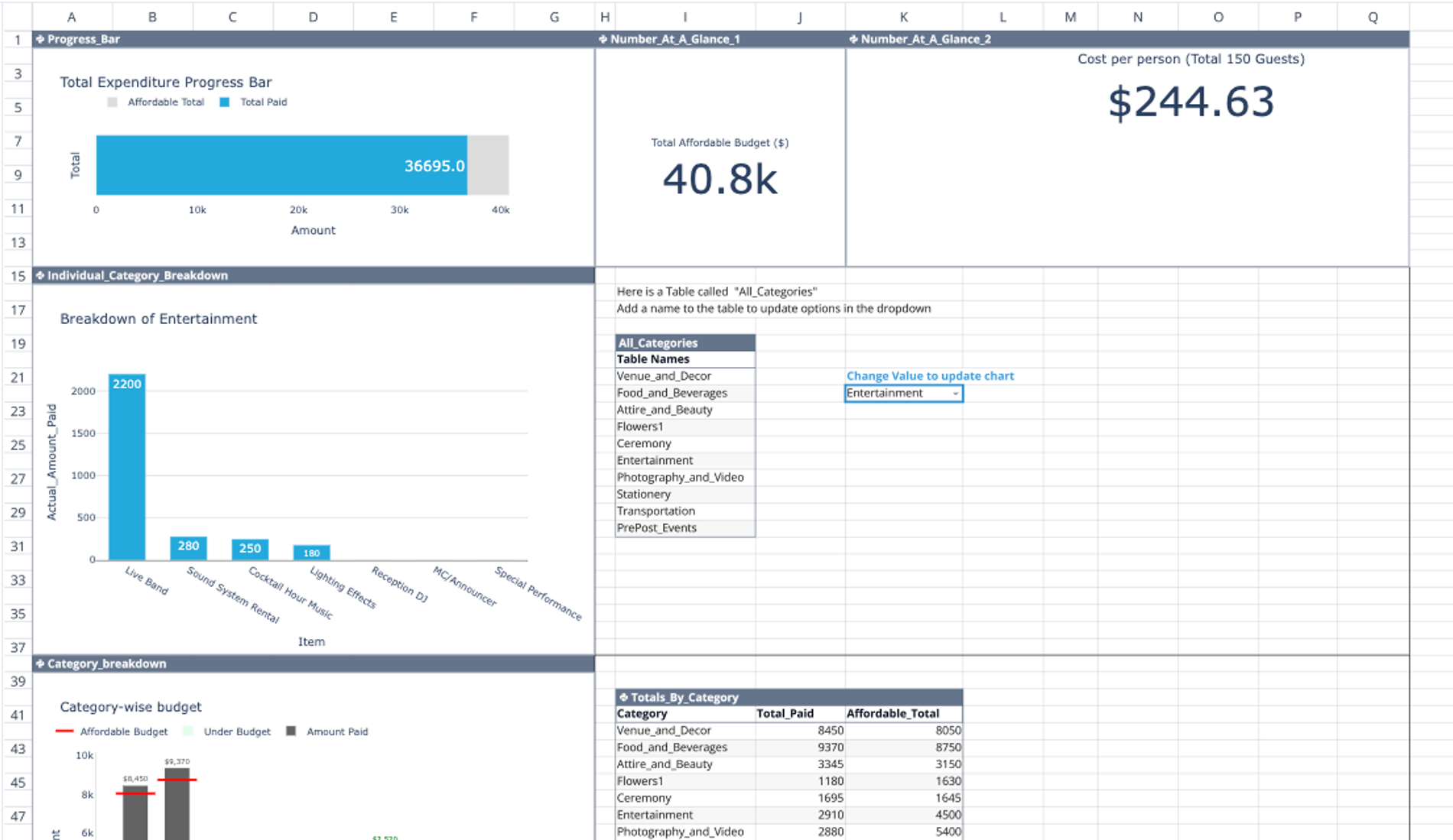Click the Cocktail Hour Music bar labeled 250

(x=250, y=549)
